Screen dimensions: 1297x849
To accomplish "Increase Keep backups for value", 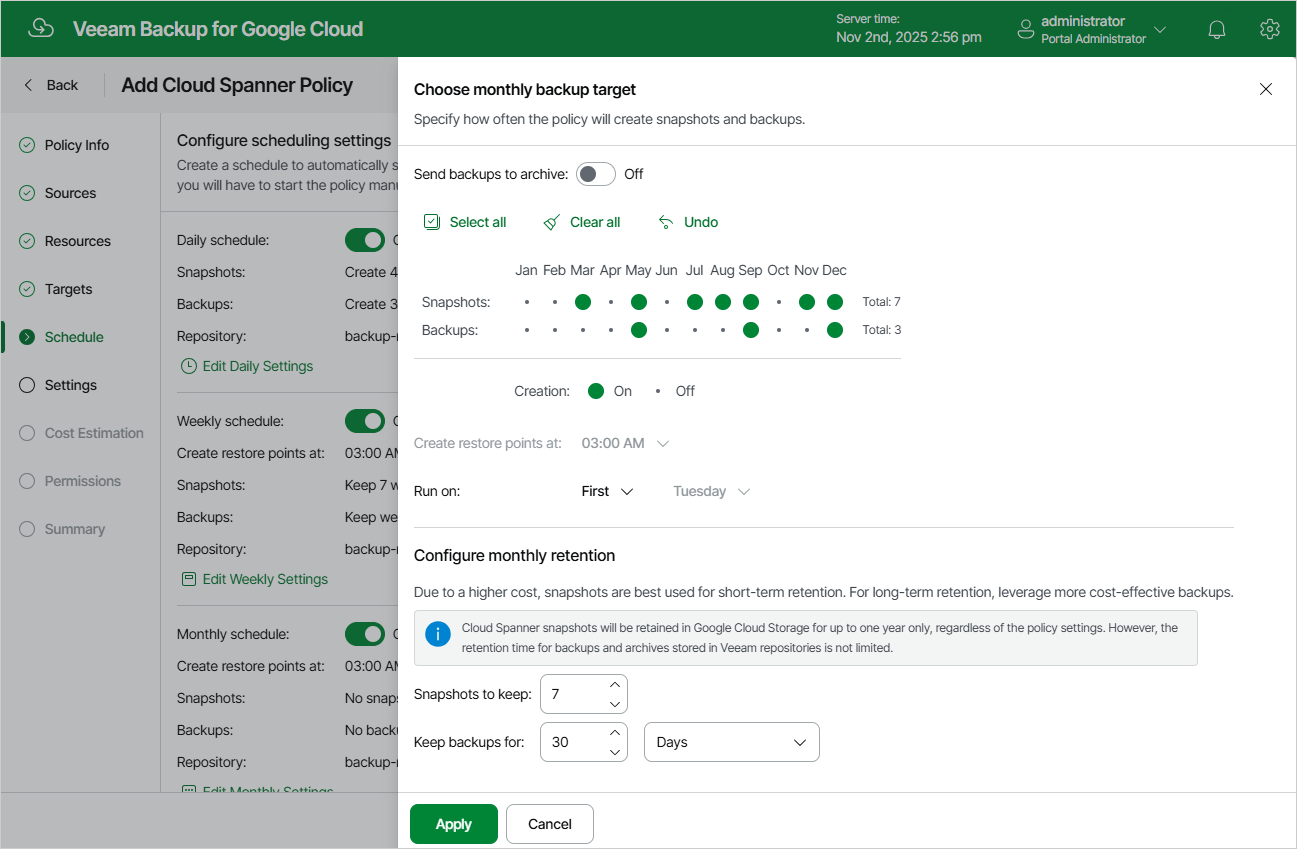I will coord(615,733).
